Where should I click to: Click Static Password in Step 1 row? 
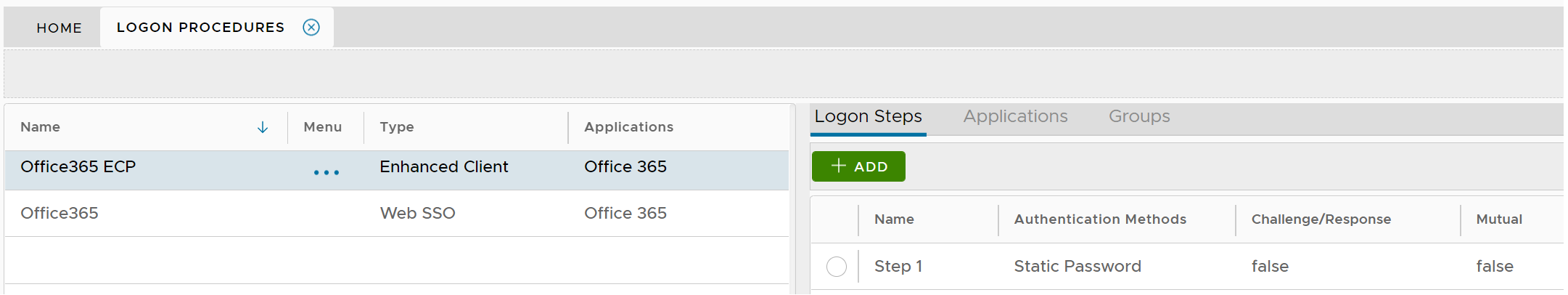click(x=1078, y=267)
